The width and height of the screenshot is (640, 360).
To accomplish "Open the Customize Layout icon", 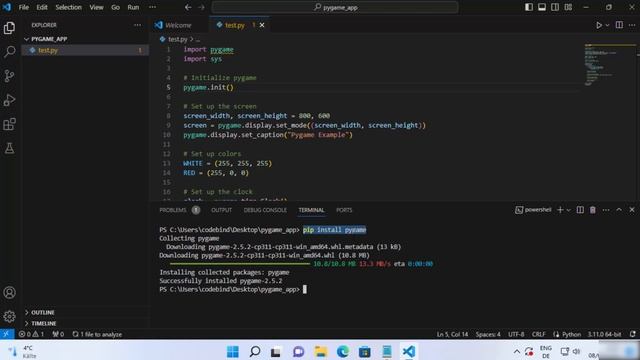I will (568, 7).
